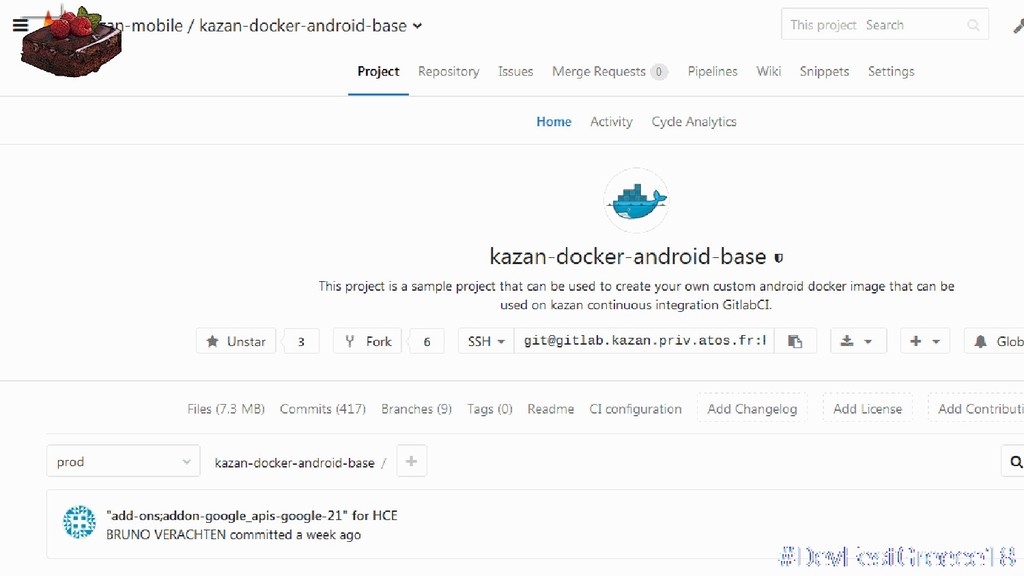Click the Merge Requests count badge 0
1024x576 pixels.
(658, 72)
